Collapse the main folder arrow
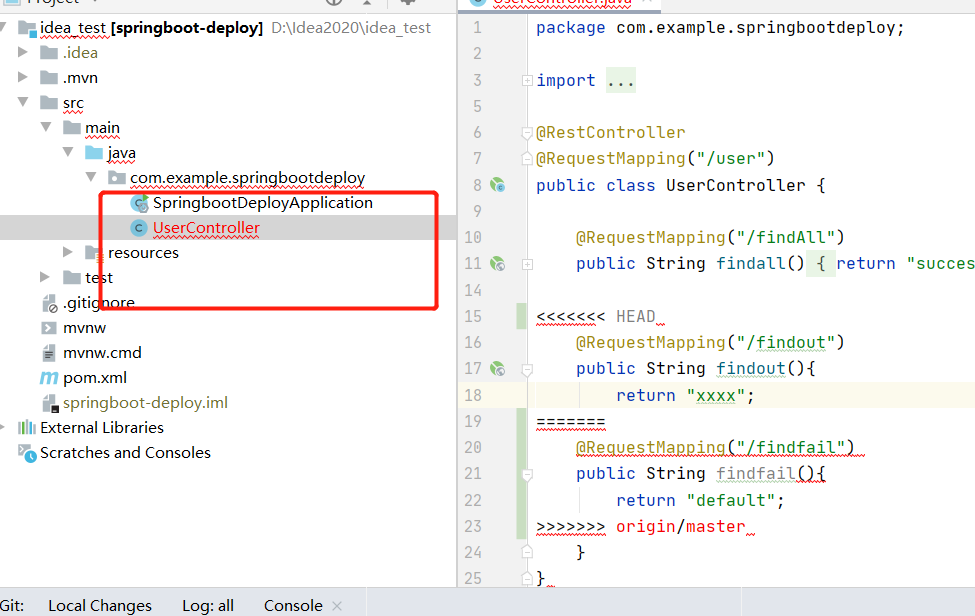Viewport: 975px width, 616px height. point(45,127)
